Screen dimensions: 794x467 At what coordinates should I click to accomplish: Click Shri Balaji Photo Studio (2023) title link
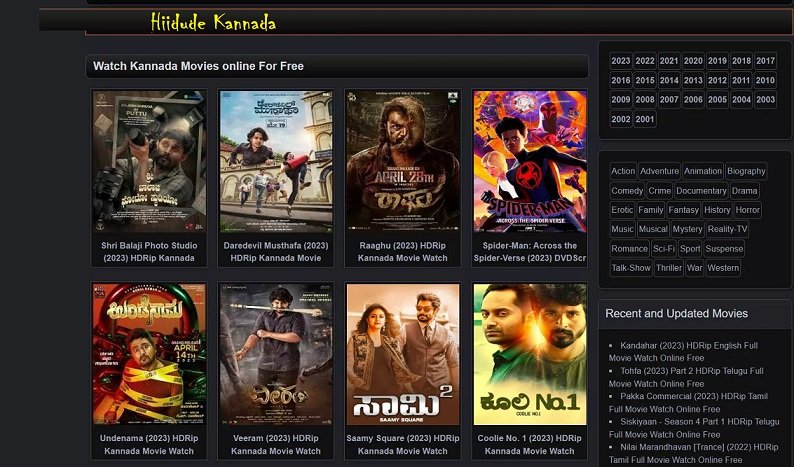tap(149, 252)
